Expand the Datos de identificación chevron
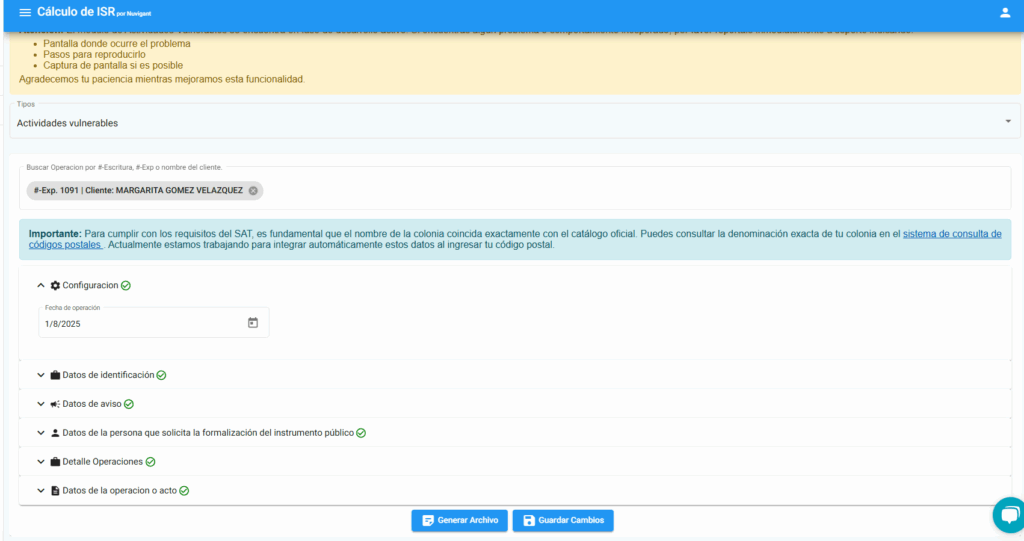Screen dimensions: 1024x541 (x=41, y=375)
